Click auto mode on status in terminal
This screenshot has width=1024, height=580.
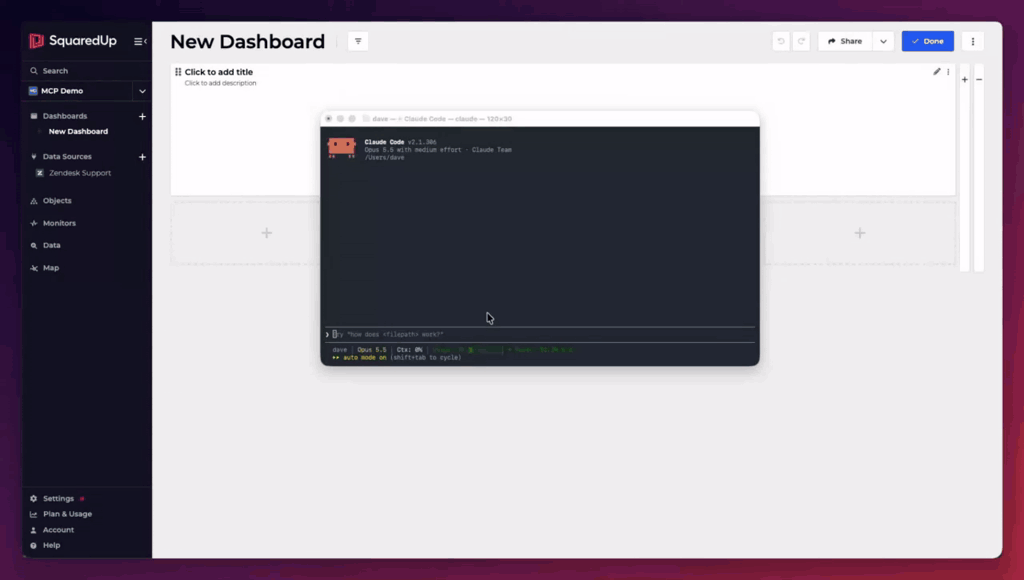tap(364, 358)
